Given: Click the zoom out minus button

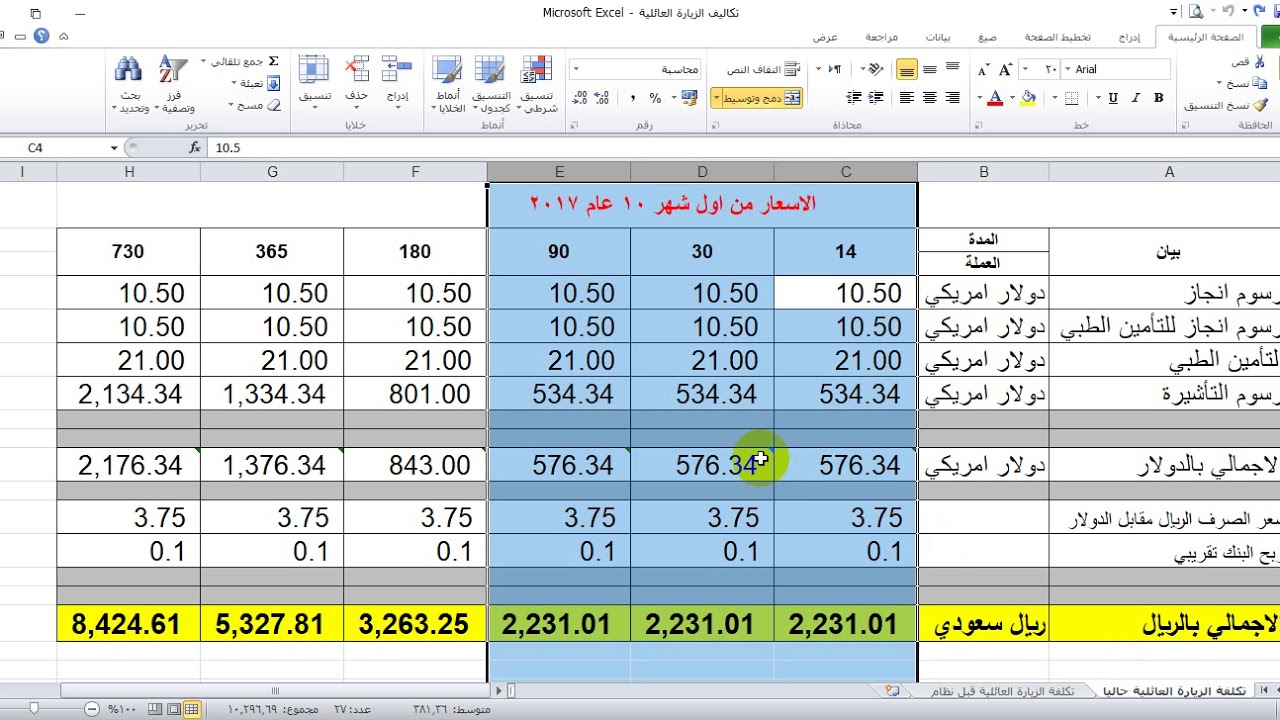Looking at the screenshot, I should coord(92,709).
